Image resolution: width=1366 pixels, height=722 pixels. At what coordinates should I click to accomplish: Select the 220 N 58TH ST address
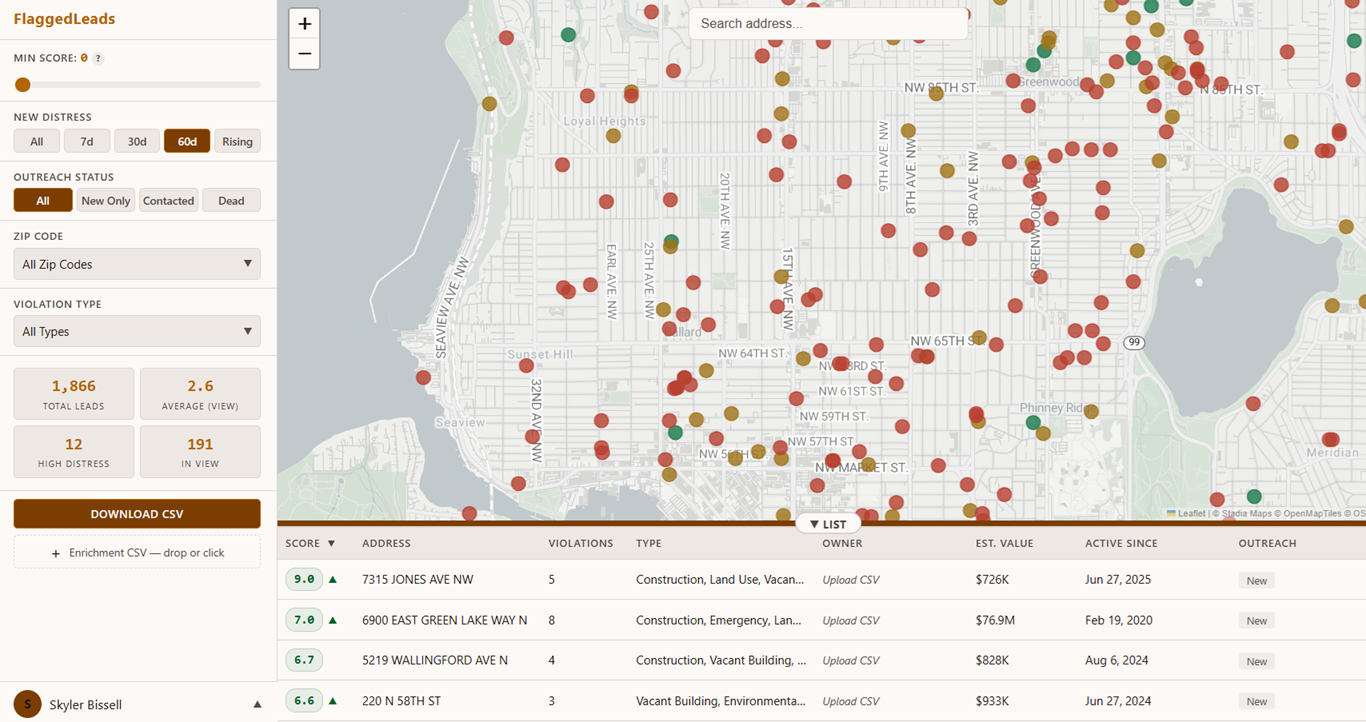click(x=401, y=701)
